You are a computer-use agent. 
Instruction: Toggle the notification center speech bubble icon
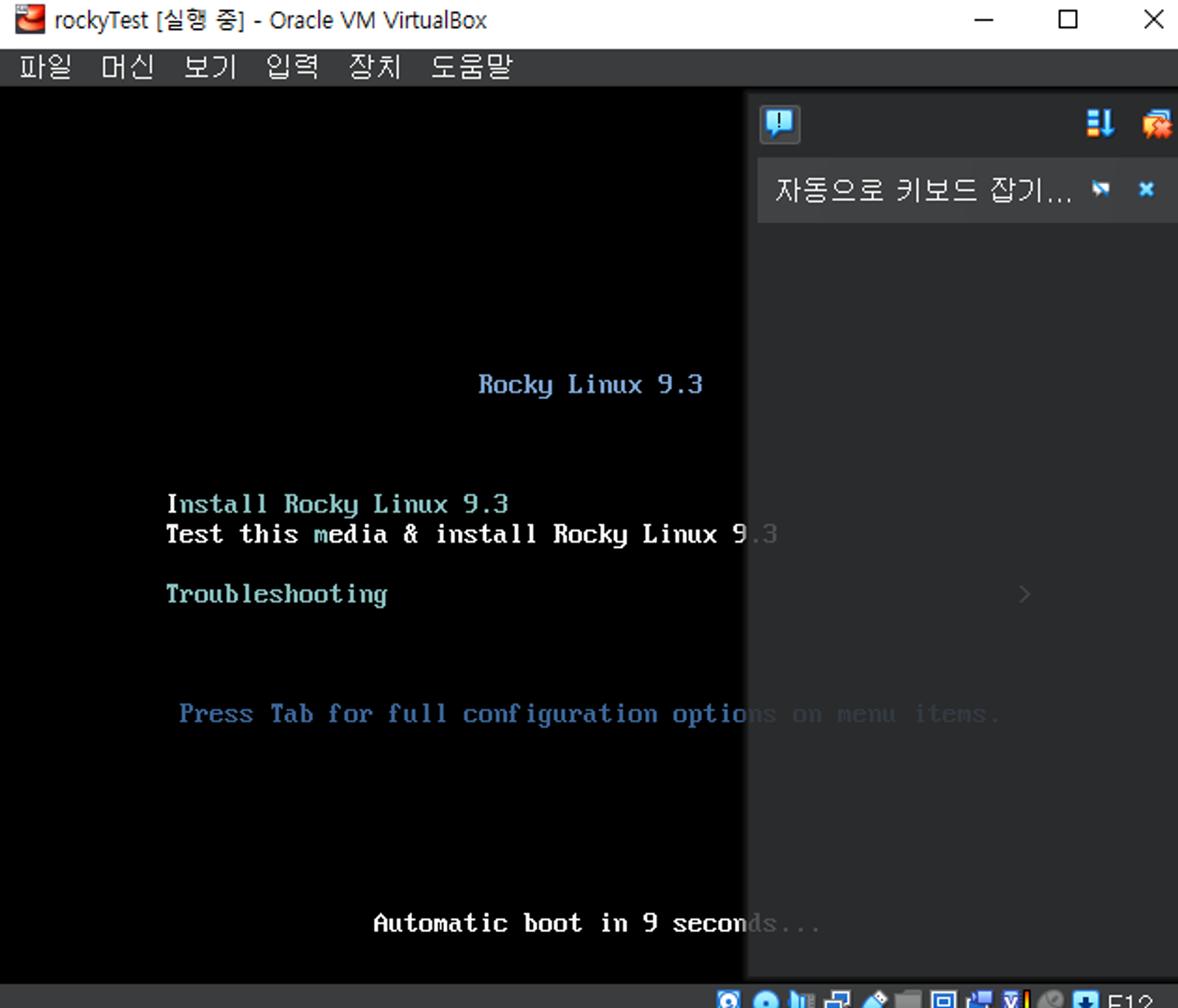[780, 124]
